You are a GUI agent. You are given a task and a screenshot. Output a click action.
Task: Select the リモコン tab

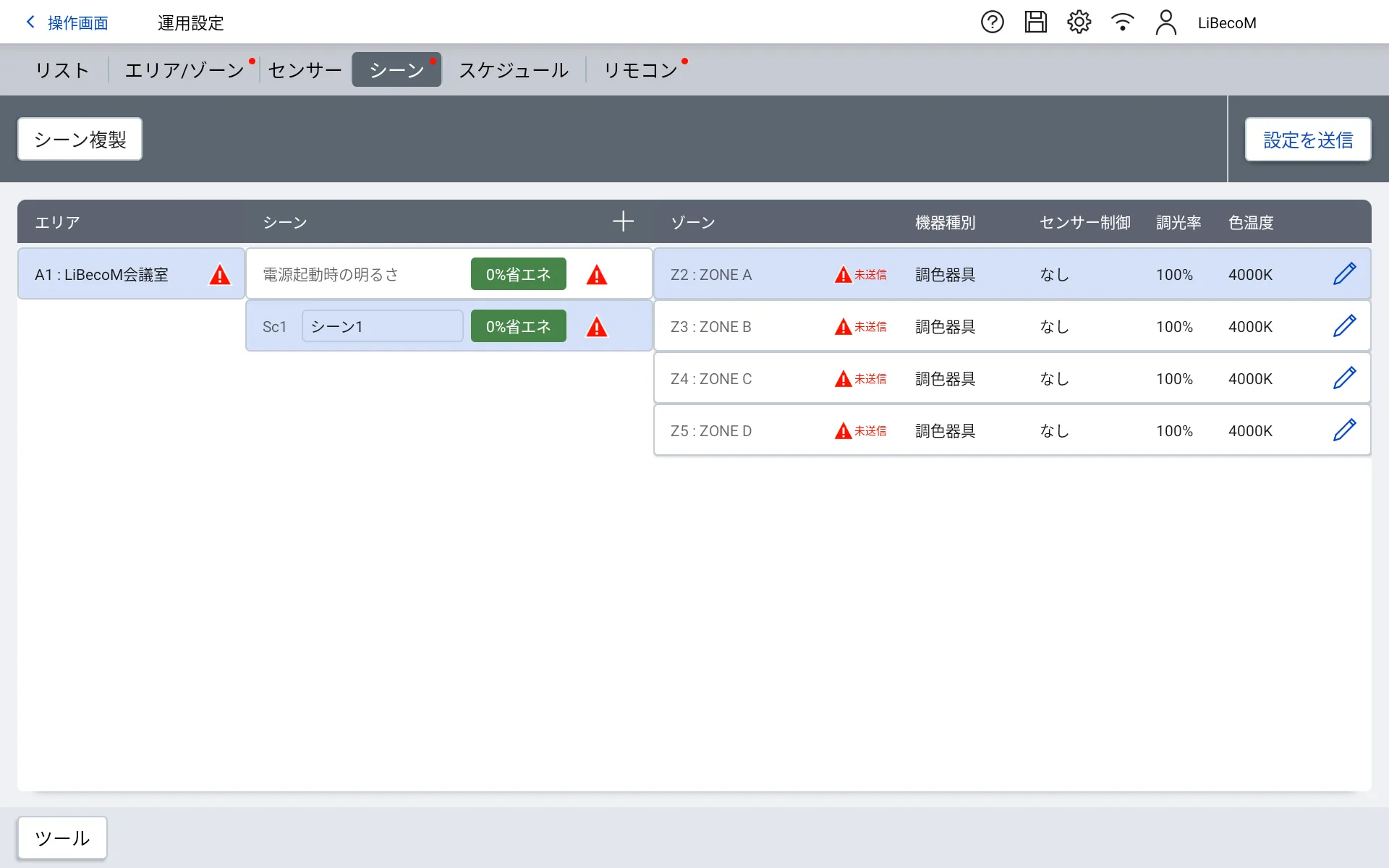point(640,70)
